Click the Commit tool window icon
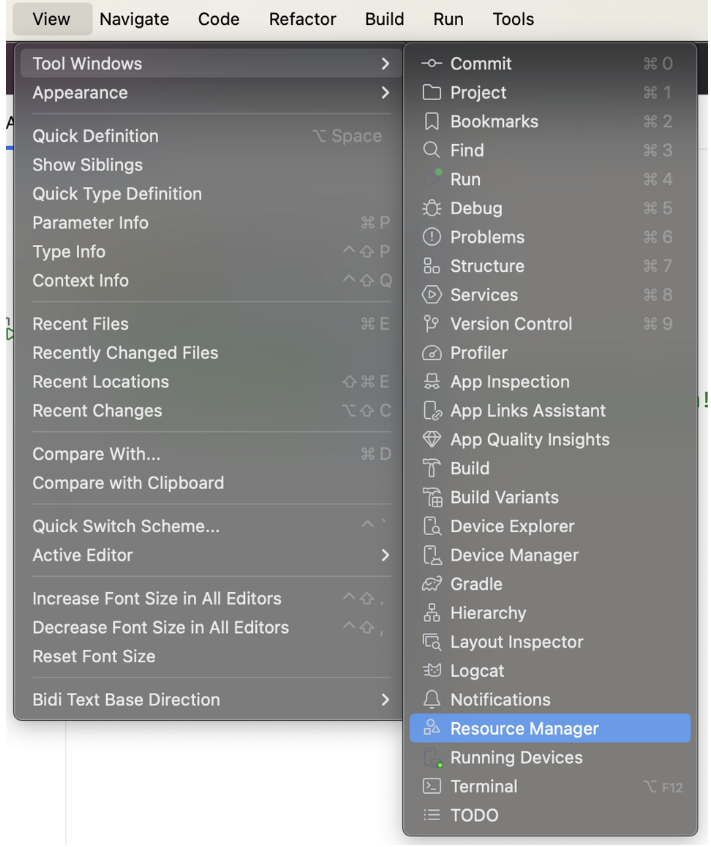 click(x=432, y=64)
